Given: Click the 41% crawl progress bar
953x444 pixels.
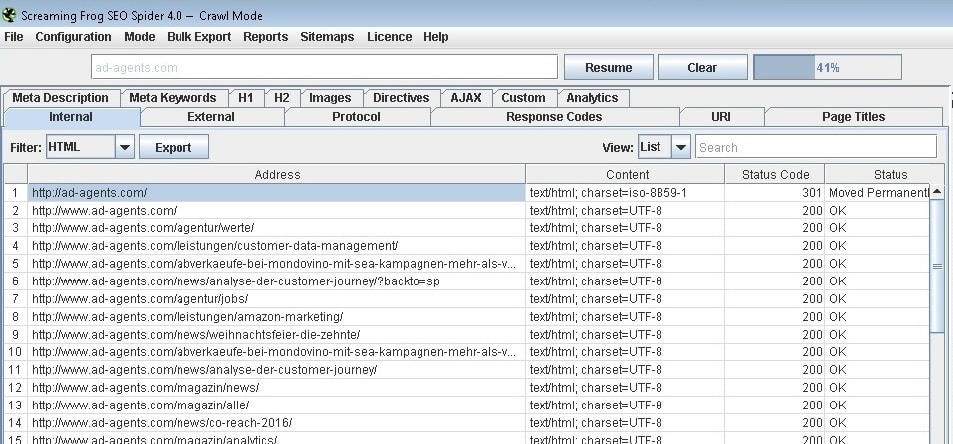Looking at the screenshot, I should pyautogui.click(x=827, y=67).
